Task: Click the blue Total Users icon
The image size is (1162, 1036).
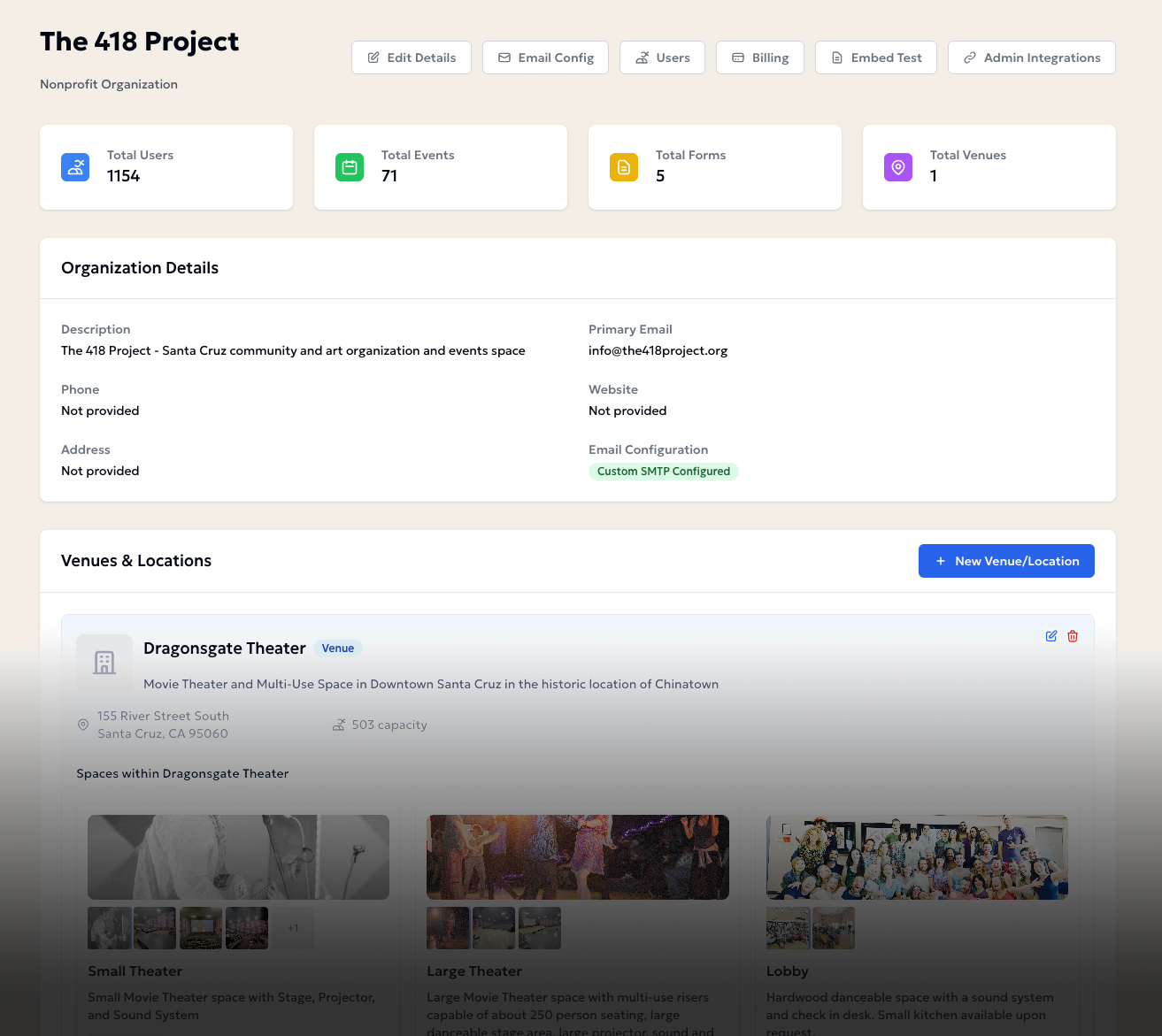Action: click(75, 167)
